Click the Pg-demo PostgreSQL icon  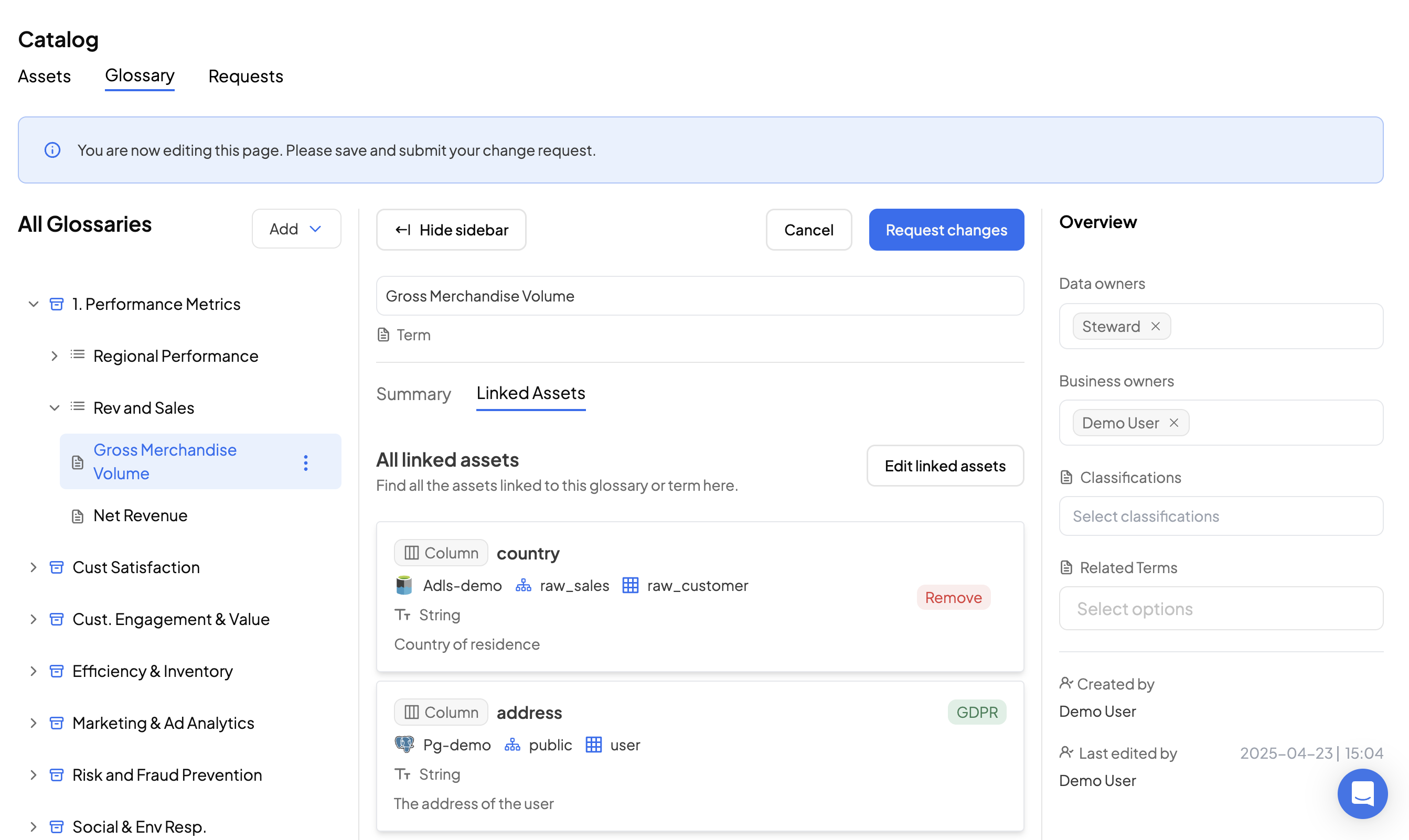pyautogui.click(x=404, y=745)
